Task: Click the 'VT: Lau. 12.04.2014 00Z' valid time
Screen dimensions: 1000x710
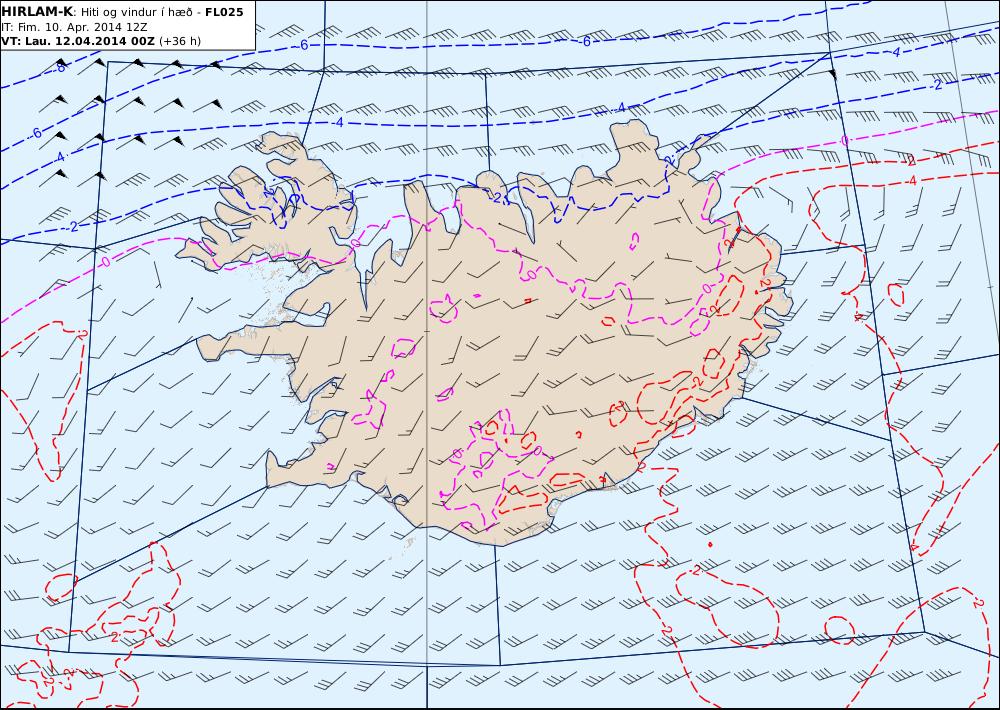Action: click(78, 41)
